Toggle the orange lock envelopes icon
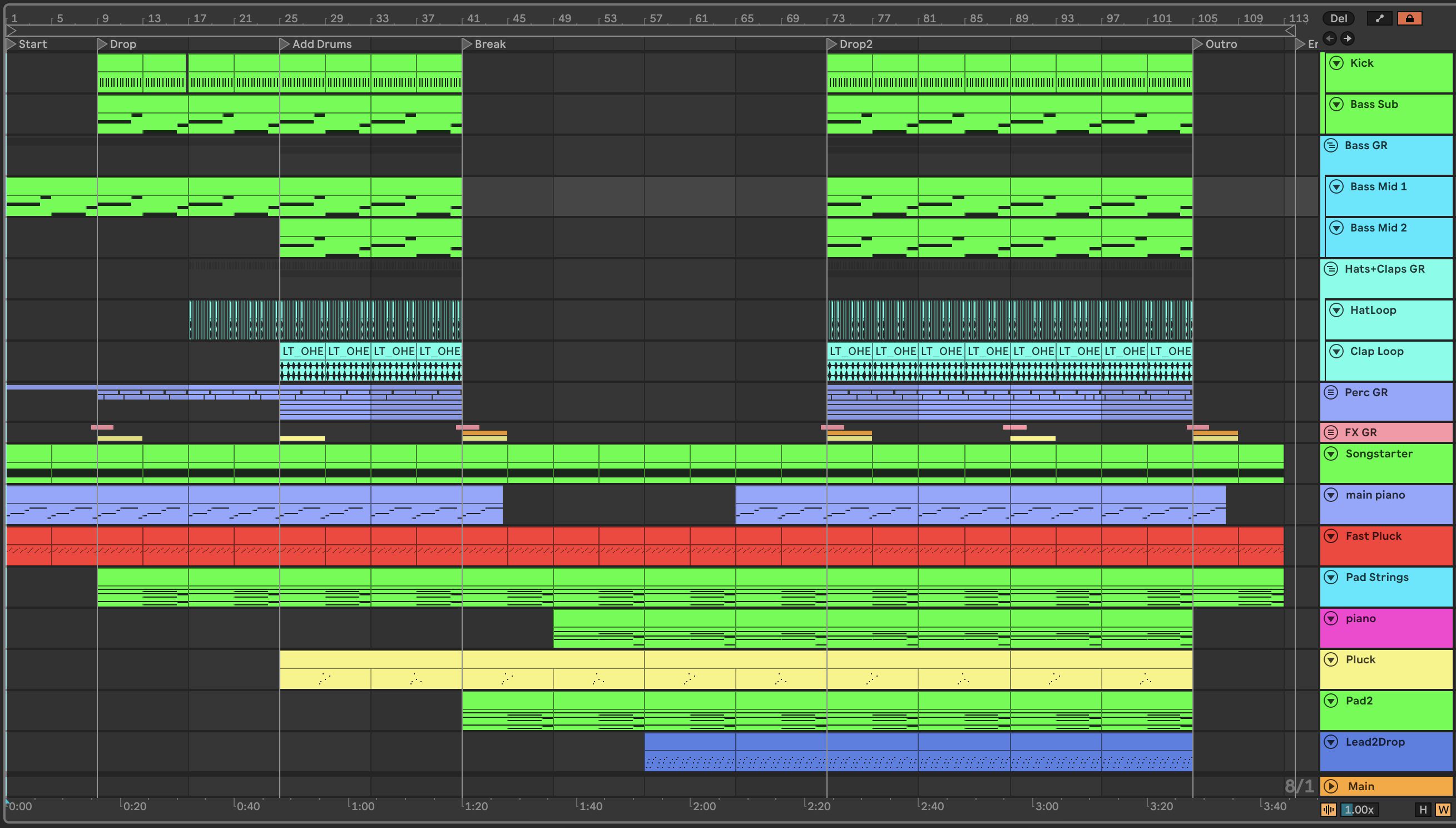Screen dimensions: 1456x828 1409,18
